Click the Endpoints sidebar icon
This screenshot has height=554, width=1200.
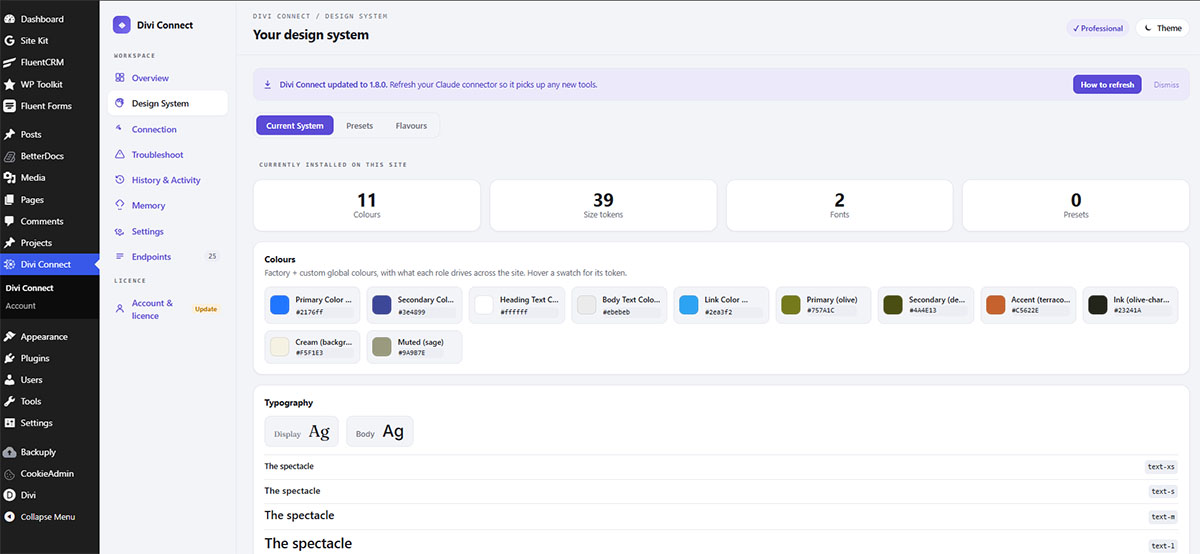(x=120, y=257)
